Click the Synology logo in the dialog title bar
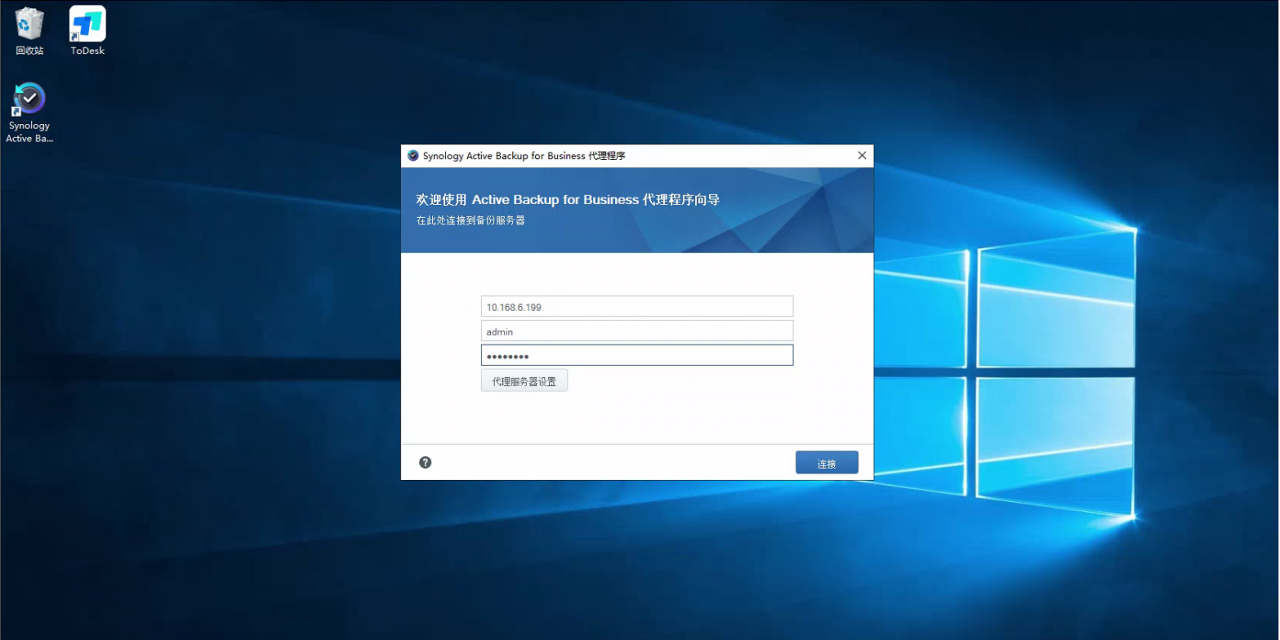The image size is (1280, 640). click(x=410, y=155)
